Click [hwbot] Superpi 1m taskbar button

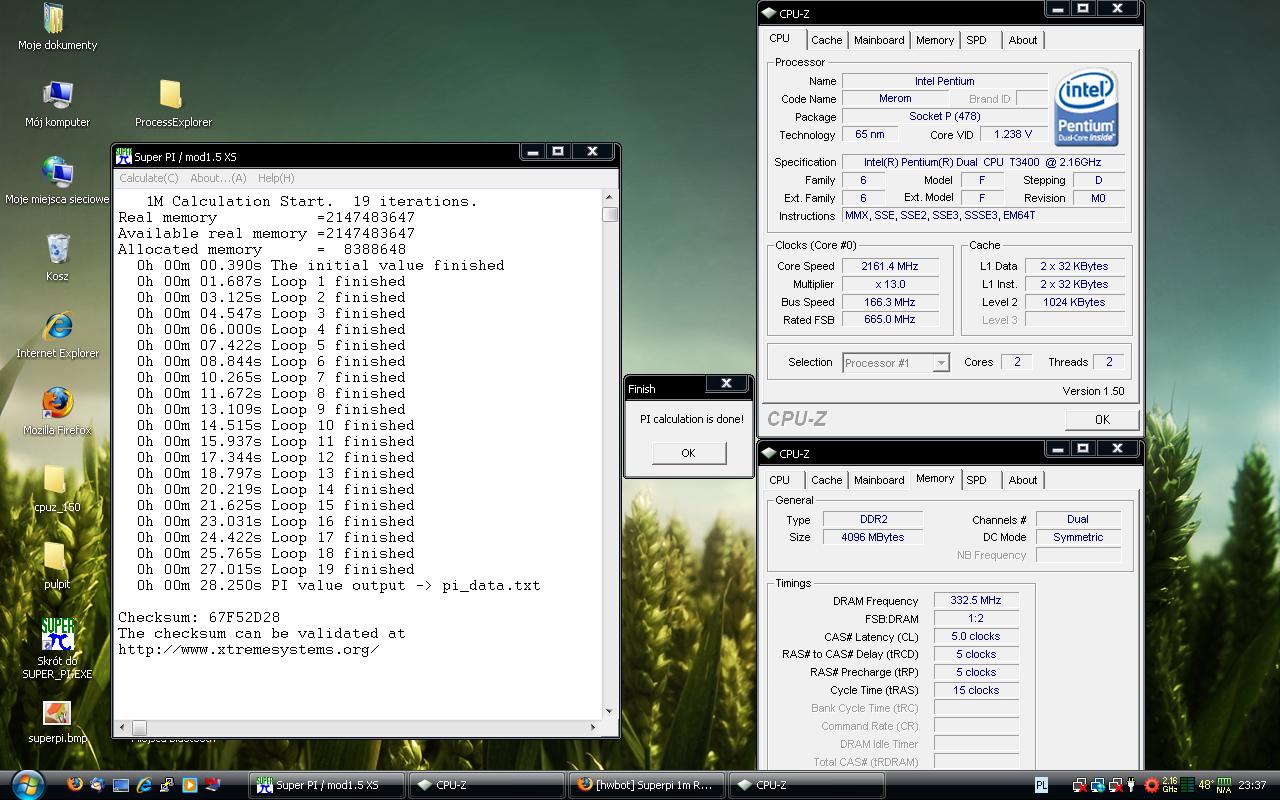(645, 785)
